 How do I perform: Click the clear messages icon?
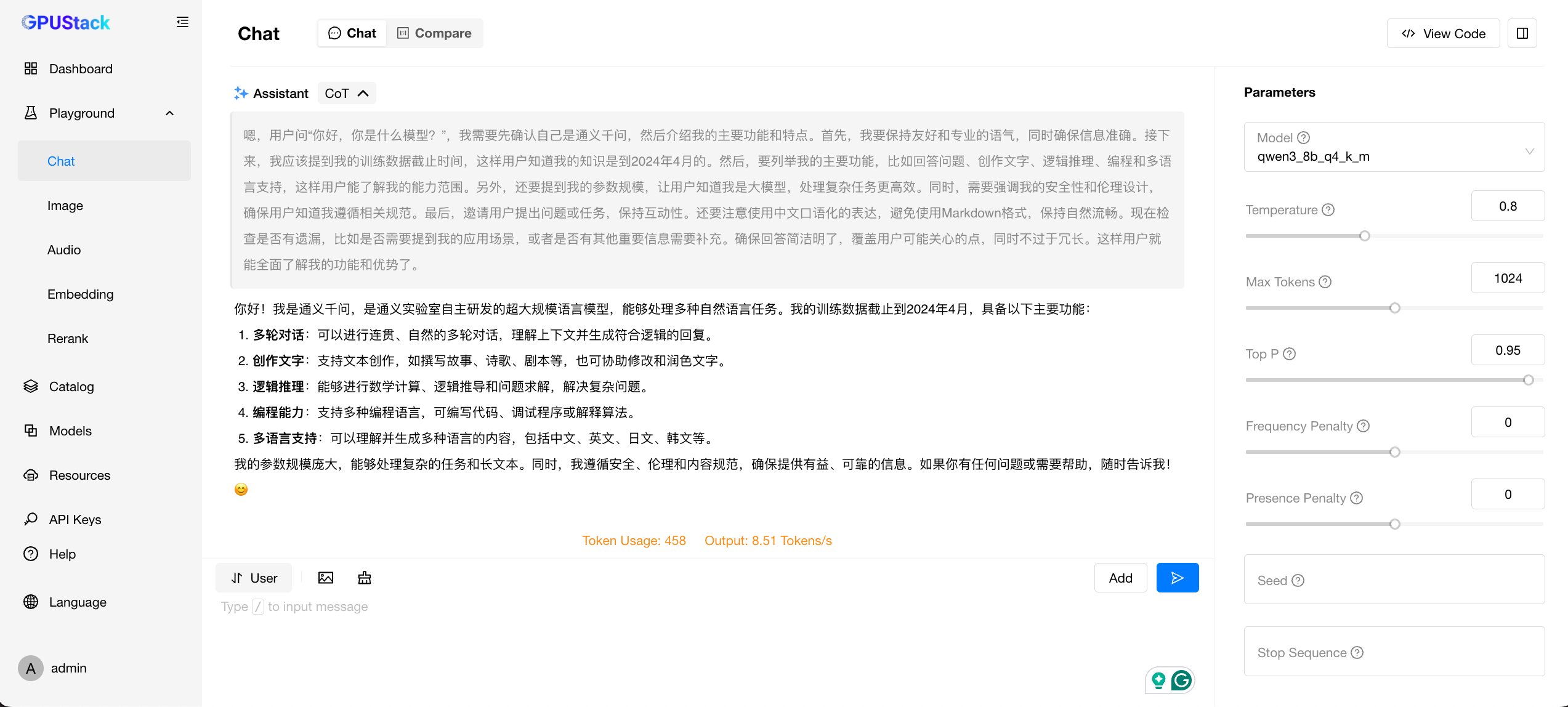(365, 578)
